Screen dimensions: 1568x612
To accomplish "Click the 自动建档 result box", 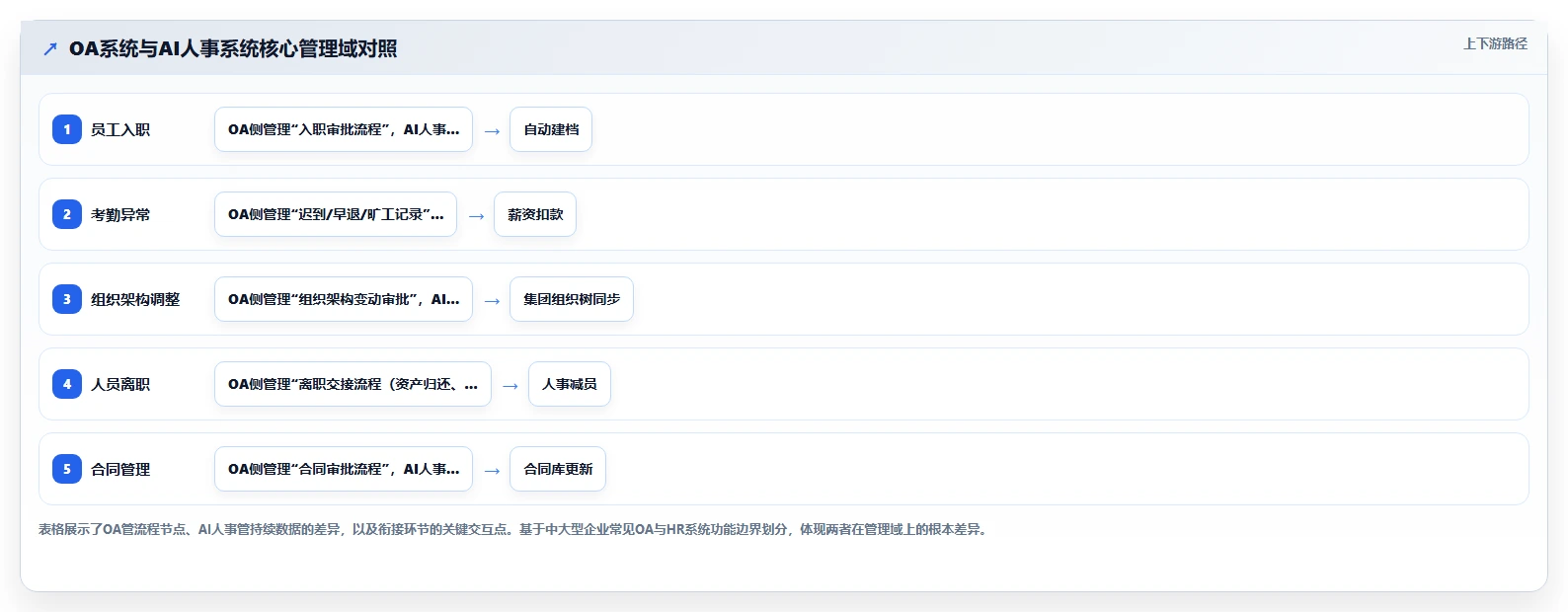I will (551, 129).
